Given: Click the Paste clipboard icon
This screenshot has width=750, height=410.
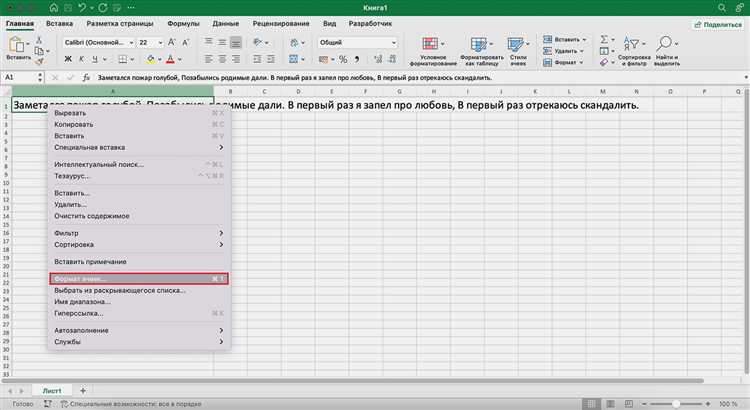Looking at the screenshot, I should 16,44.
